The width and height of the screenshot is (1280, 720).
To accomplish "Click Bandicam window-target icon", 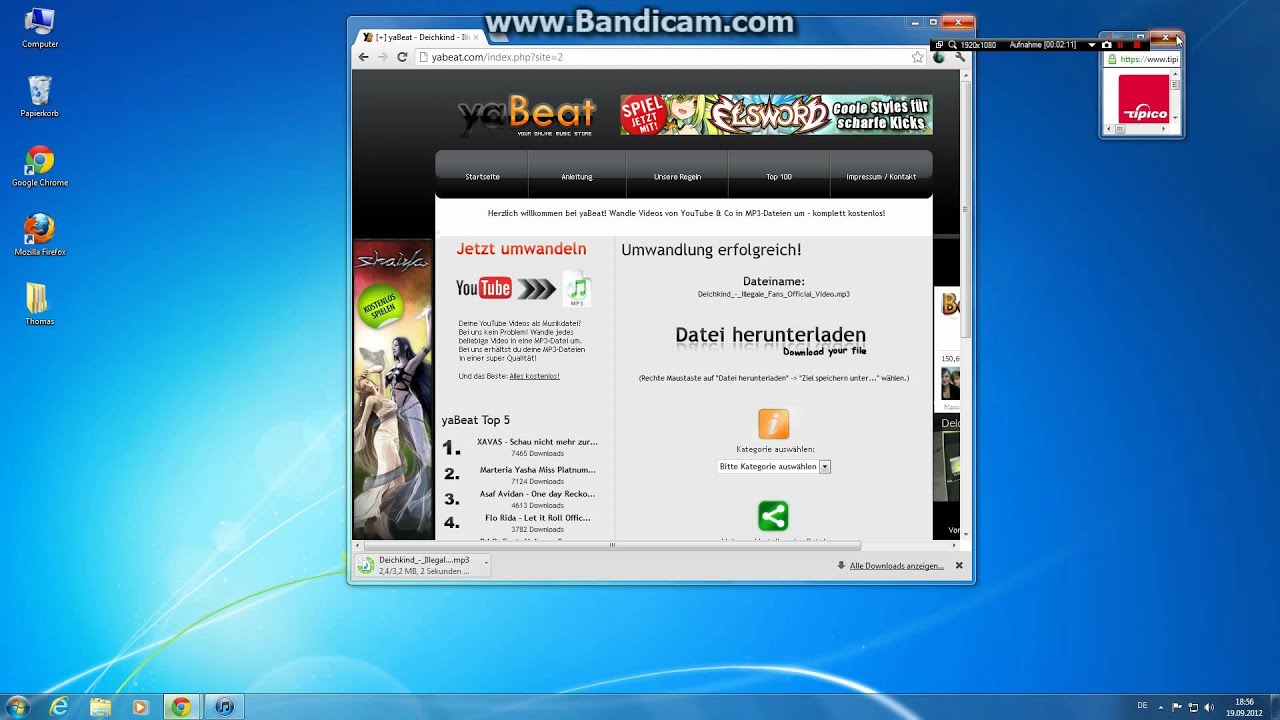I will pos(939,45).
